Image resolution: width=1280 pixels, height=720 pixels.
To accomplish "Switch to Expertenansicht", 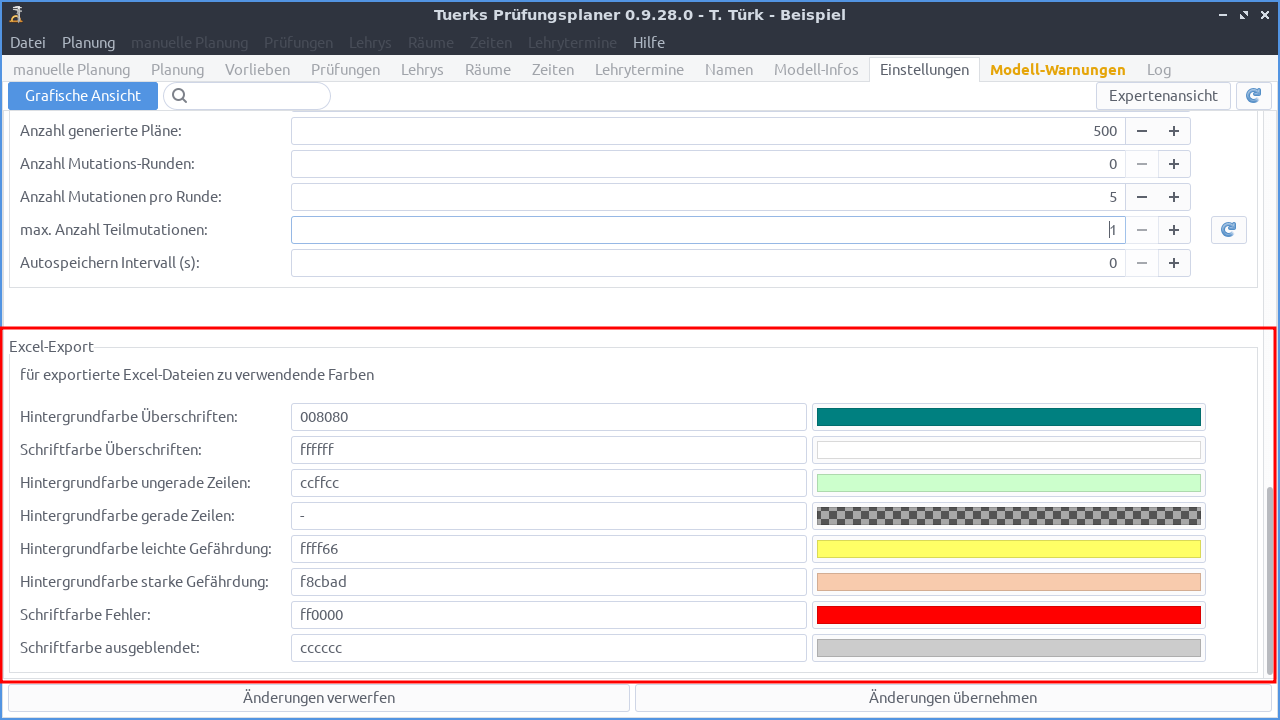I will coord(1163,95).
